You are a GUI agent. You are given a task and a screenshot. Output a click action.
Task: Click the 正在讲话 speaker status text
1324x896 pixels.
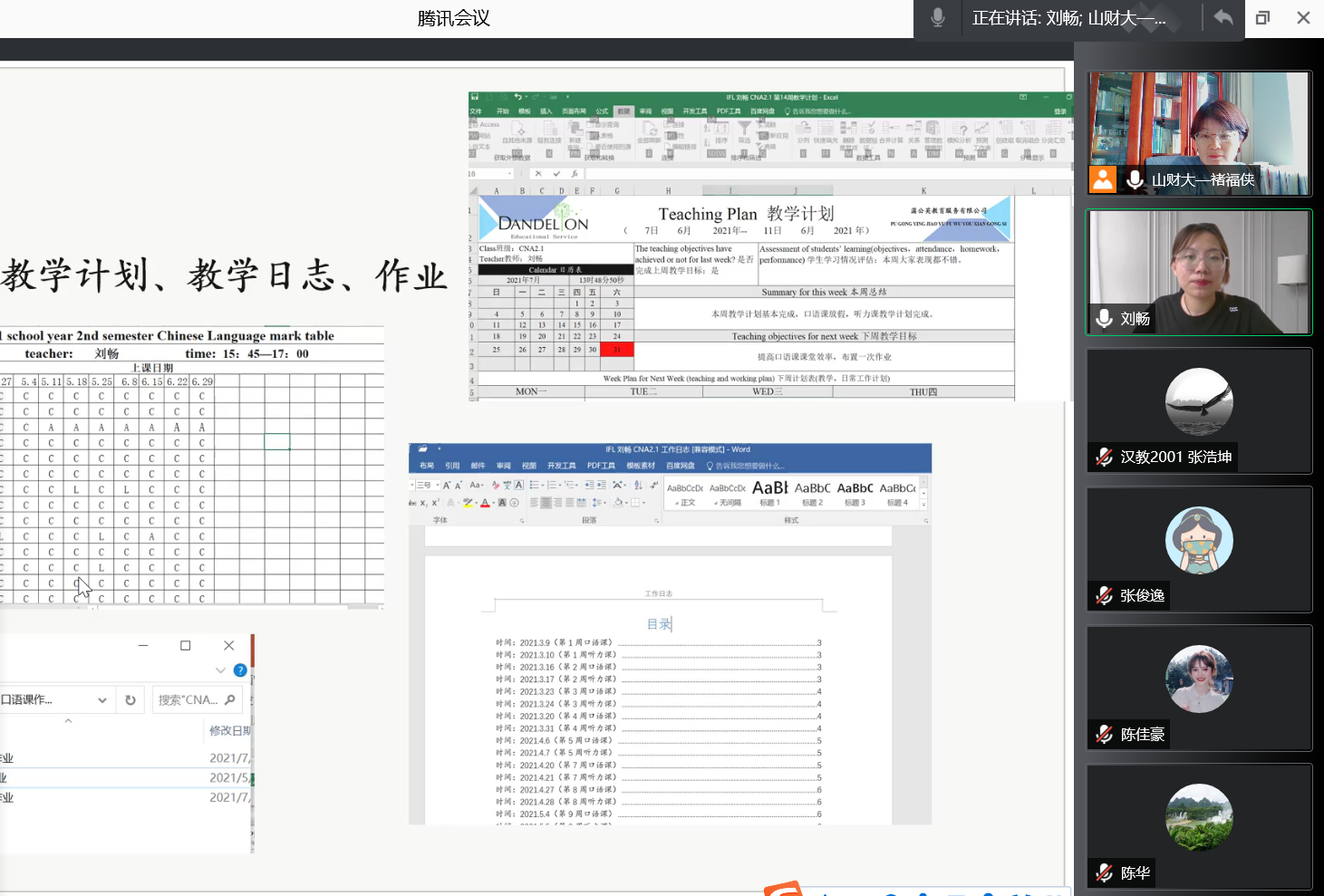click(x=1068, y=18)
